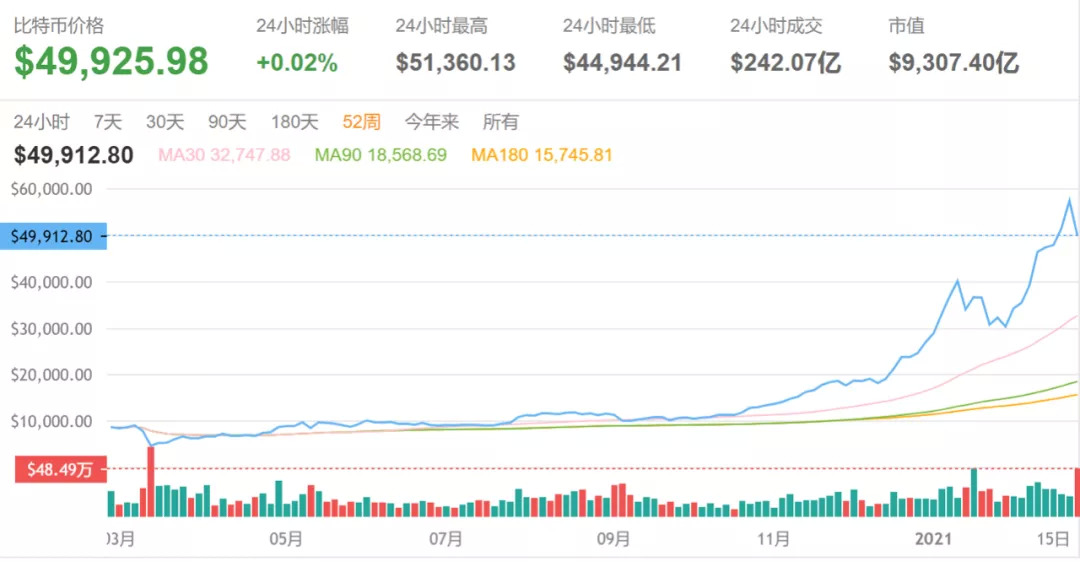Show 所有 full price history

click(501, 122)
